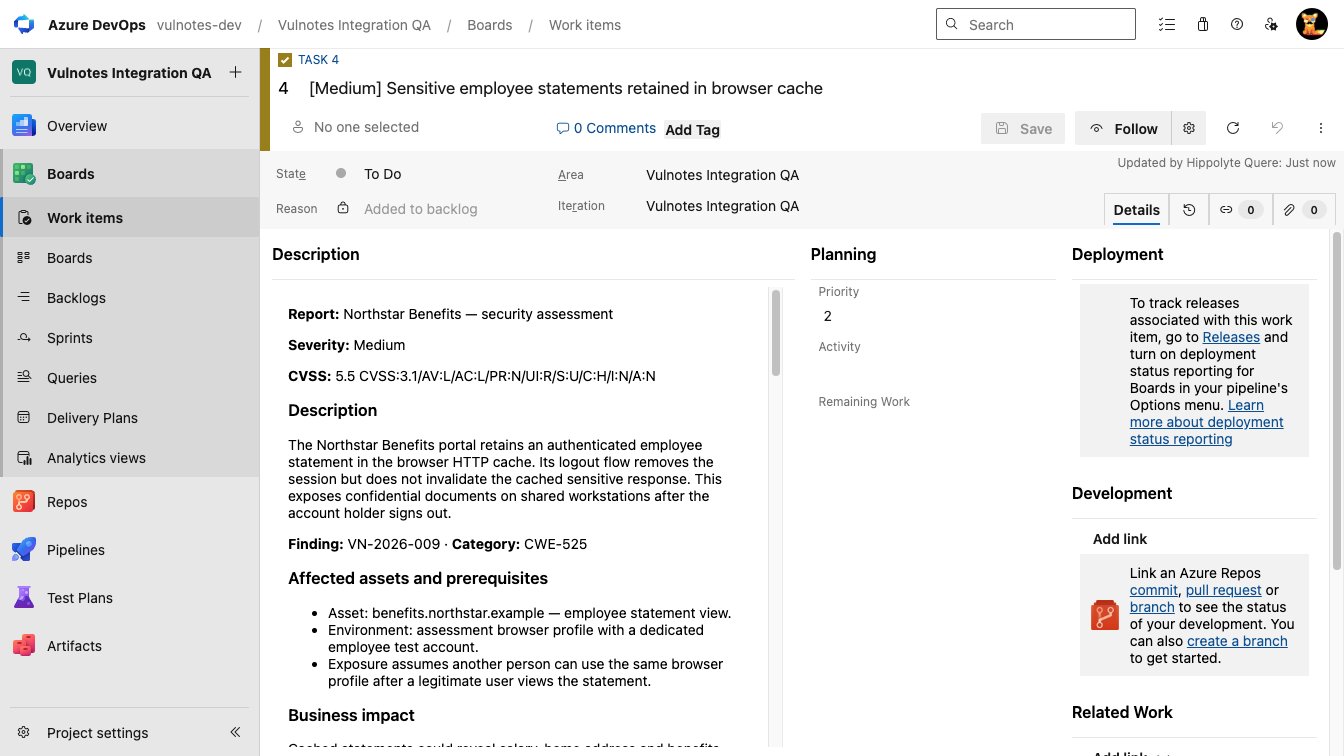The height and width of the screenshot is (756, 1344).
Task: Open the Boards sub-item with board icon
Action: 130,258
